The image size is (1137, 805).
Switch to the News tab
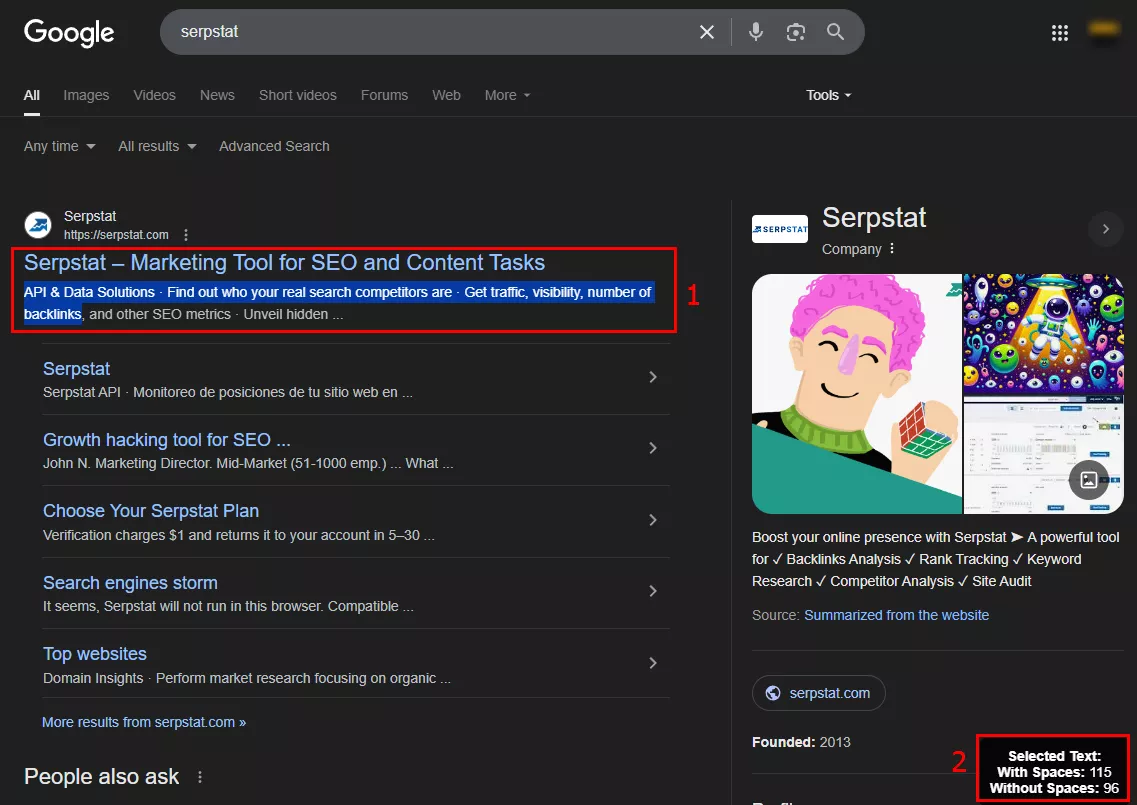[217, 95]
